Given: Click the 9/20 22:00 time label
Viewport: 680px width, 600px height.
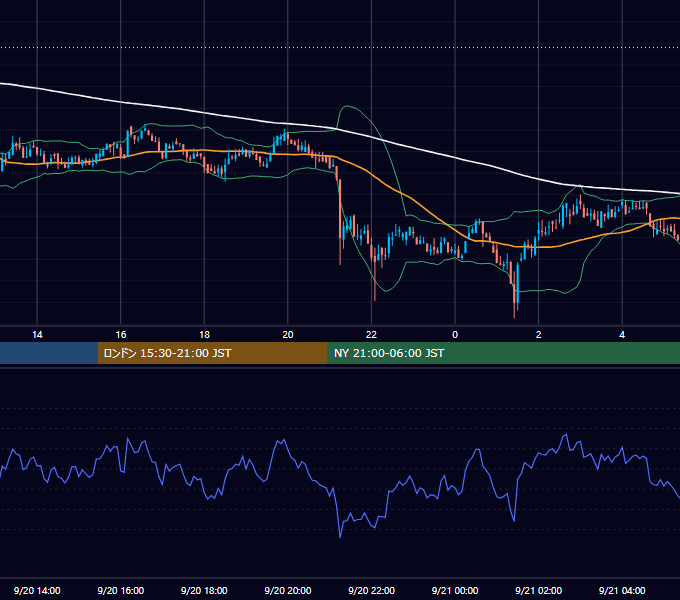Looking at the screenshot, I should (x=372, y=590).
